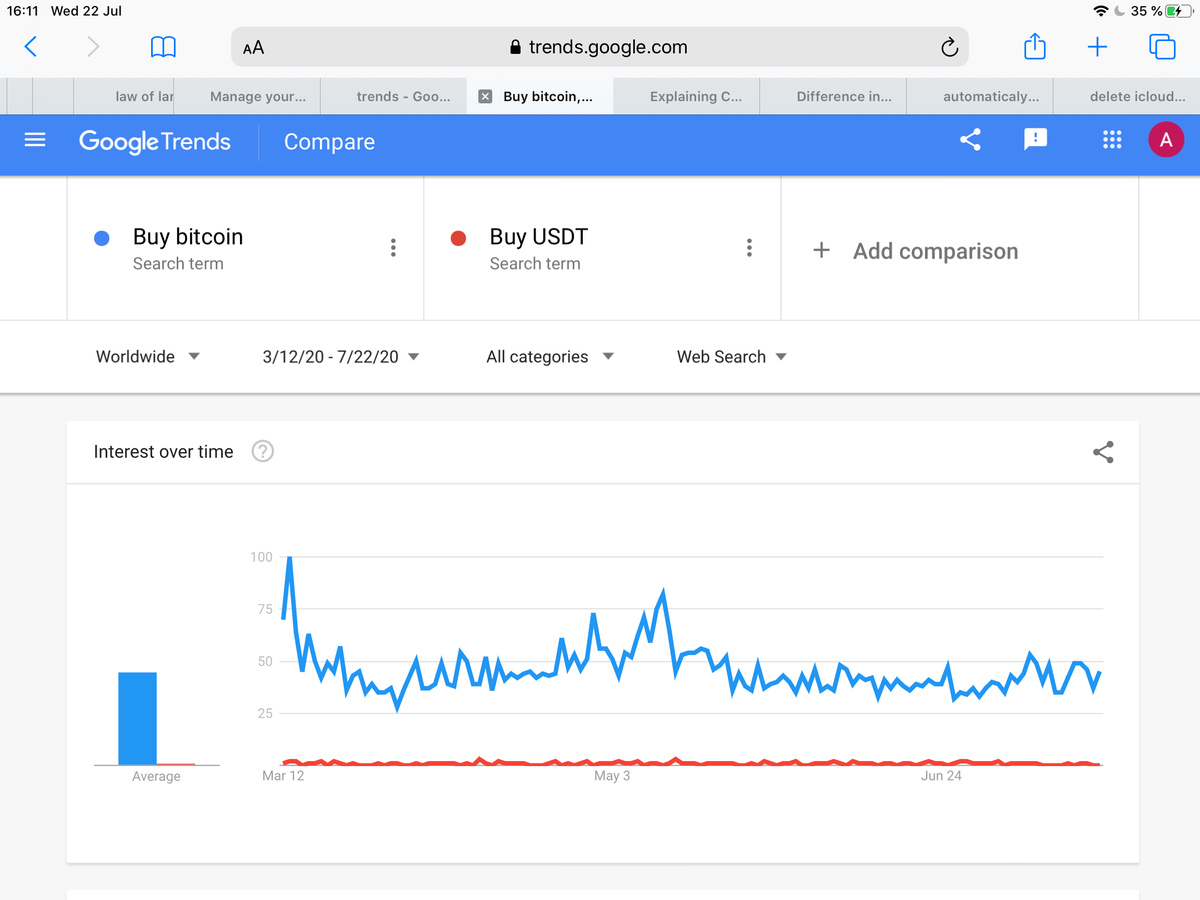Open options menu for Buy bitcoin term
1200x900 pixels.
click(x=393, y=247)
